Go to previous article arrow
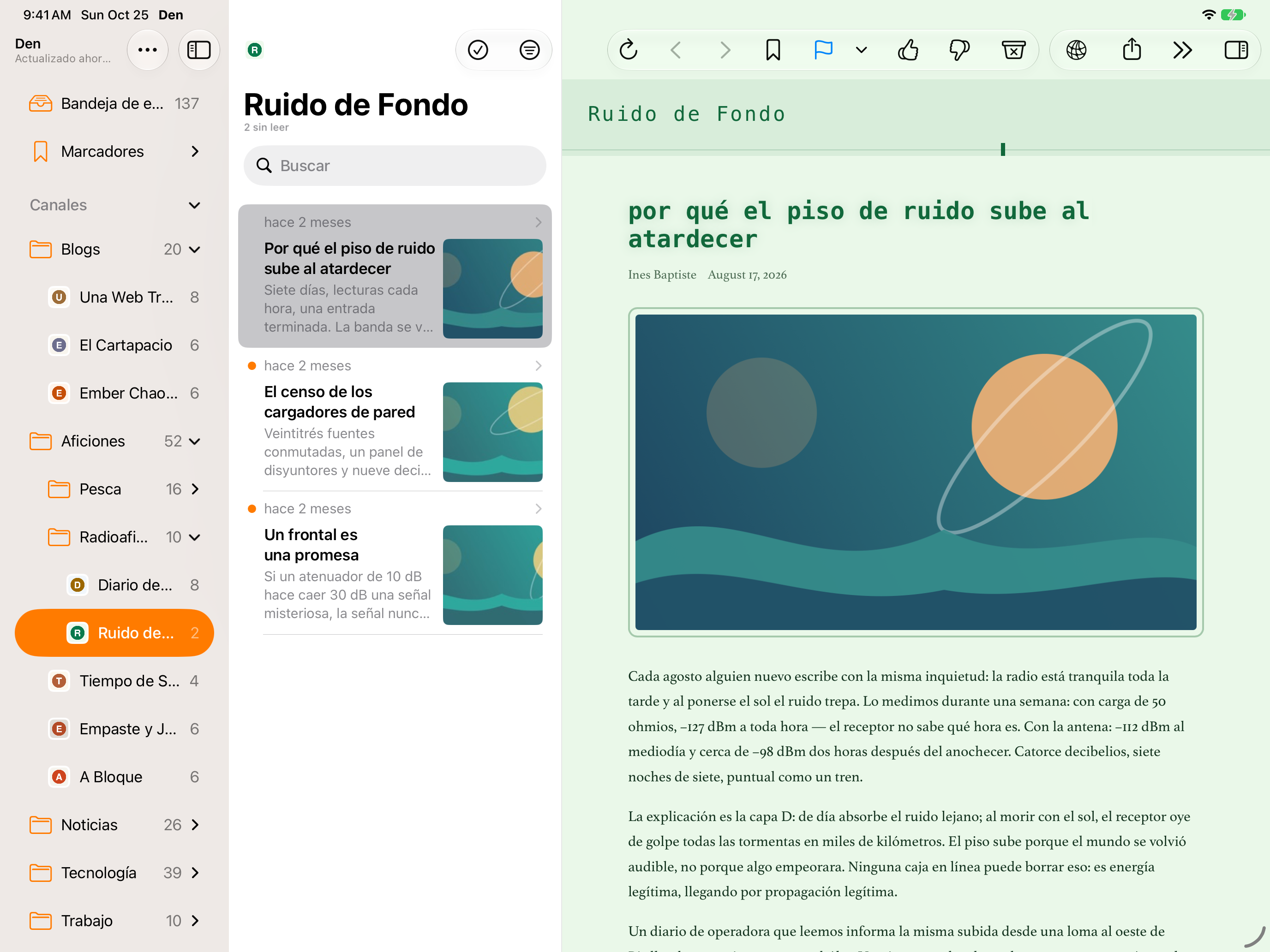The image size is (1270, 952). coord(677,50)
